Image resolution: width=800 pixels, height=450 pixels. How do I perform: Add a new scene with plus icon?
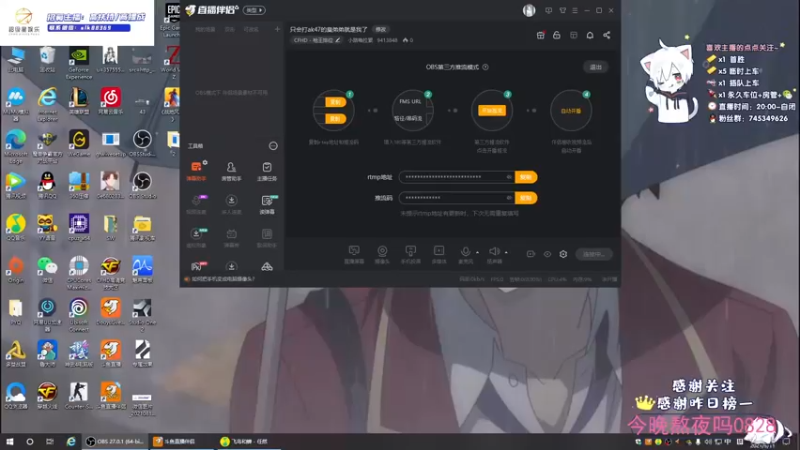coord(277,30)
